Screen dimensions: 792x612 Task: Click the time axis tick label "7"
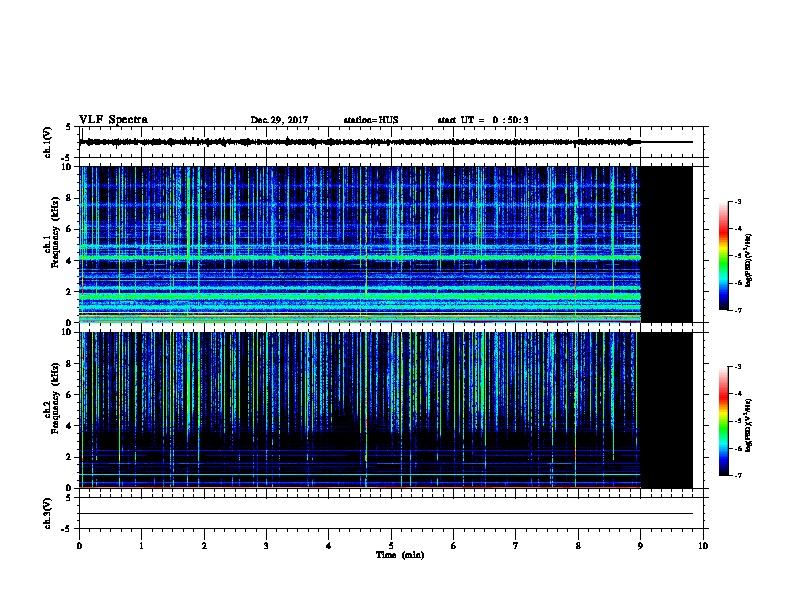(516, 546)
